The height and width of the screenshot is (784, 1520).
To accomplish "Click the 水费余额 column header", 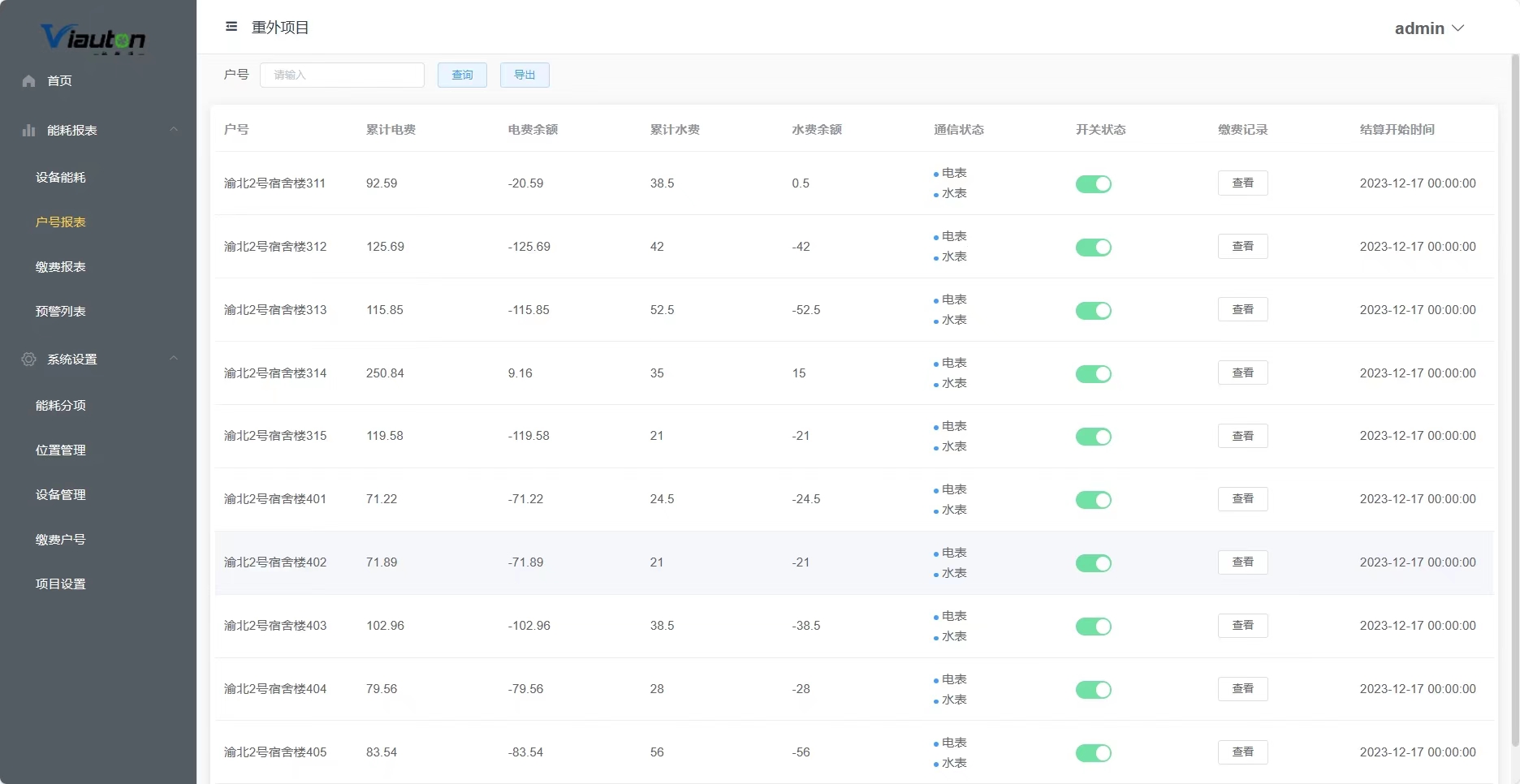I will [817, 130].
